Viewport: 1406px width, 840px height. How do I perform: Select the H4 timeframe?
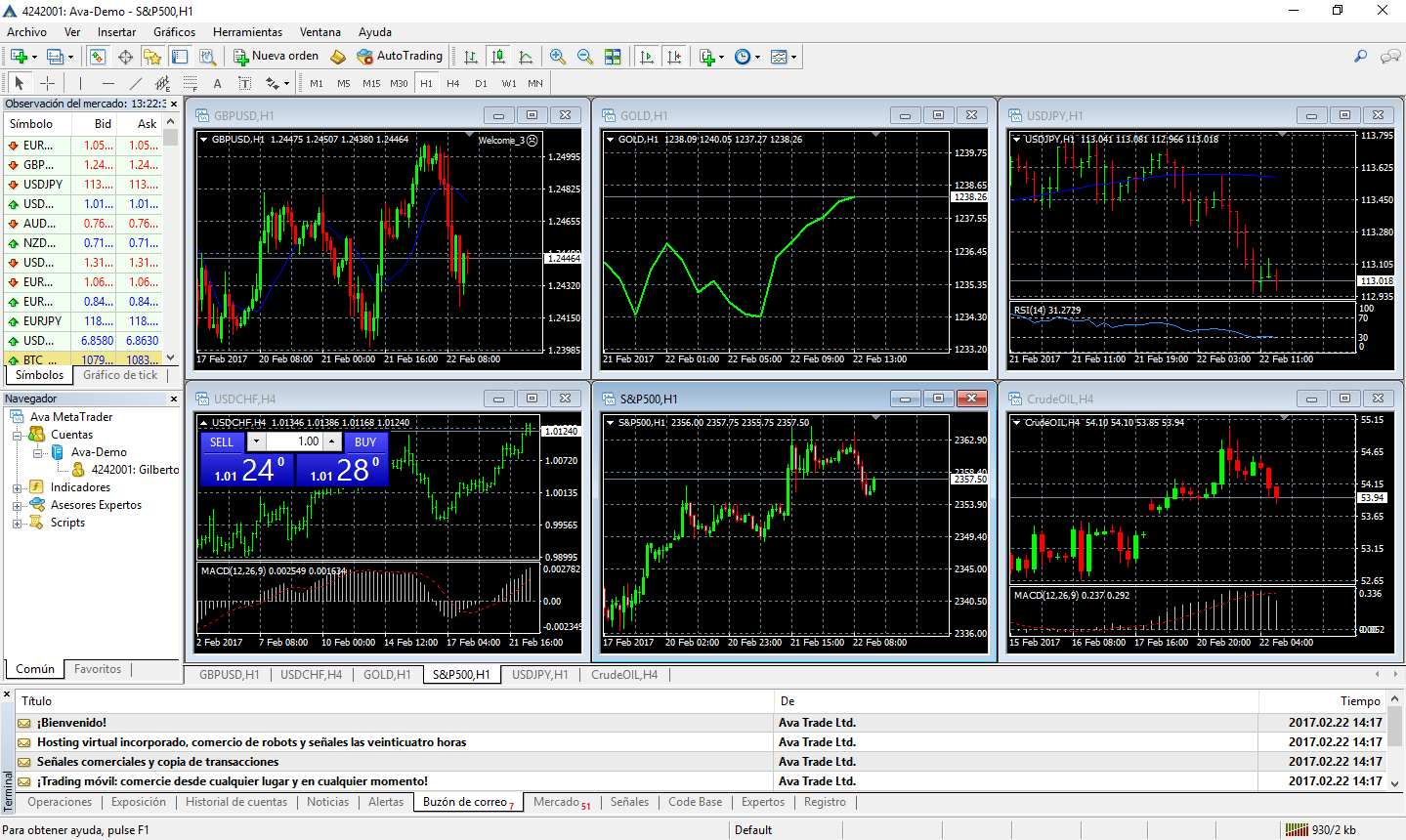(x=453, y=83)
